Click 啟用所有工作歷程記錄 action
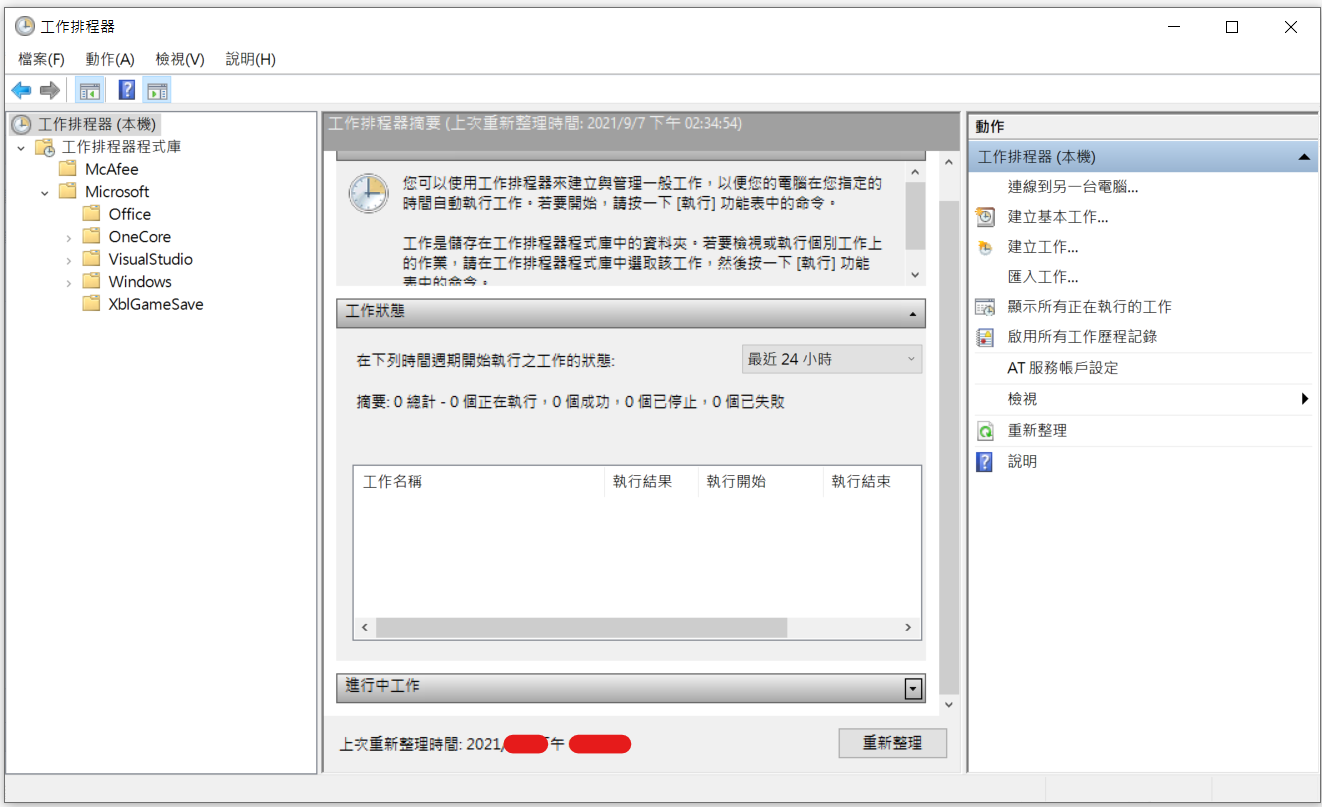 click(x=1082, y=337)
